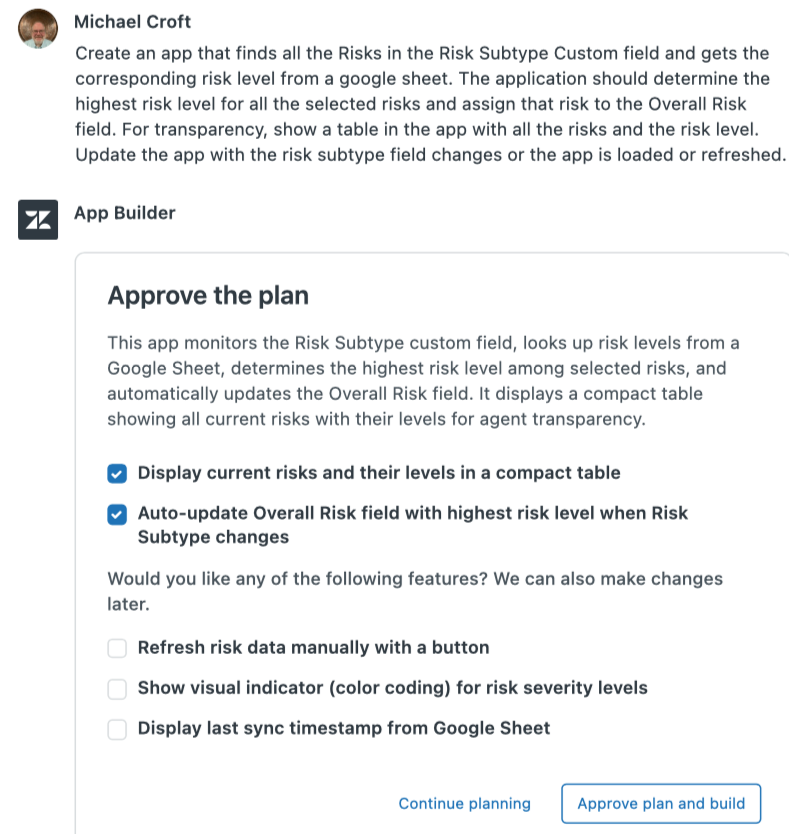Click the App Builder sender name

125,213
